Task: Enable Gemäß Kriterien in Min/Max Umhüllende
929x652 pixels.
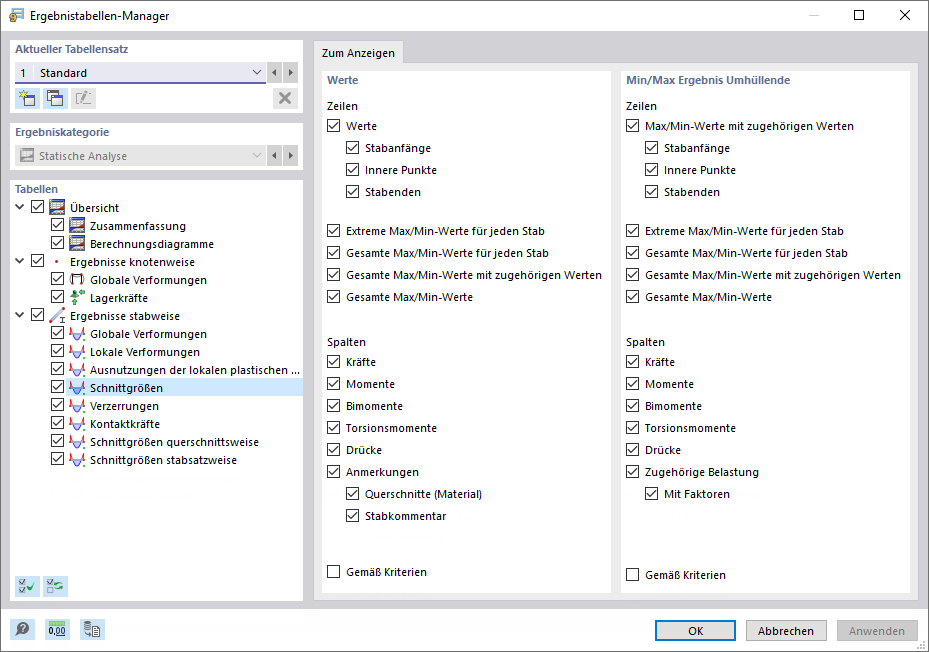Action: 633,575
